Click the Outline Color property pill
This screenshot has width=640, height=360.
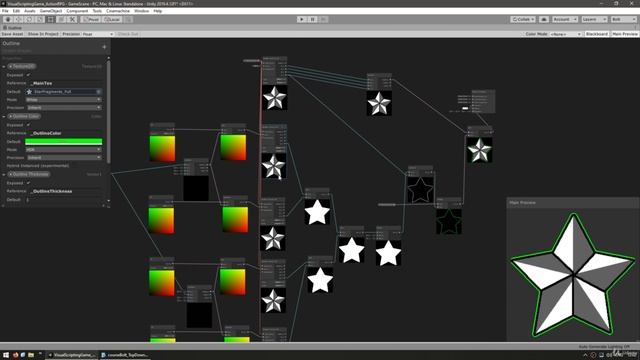click(24, 116)
